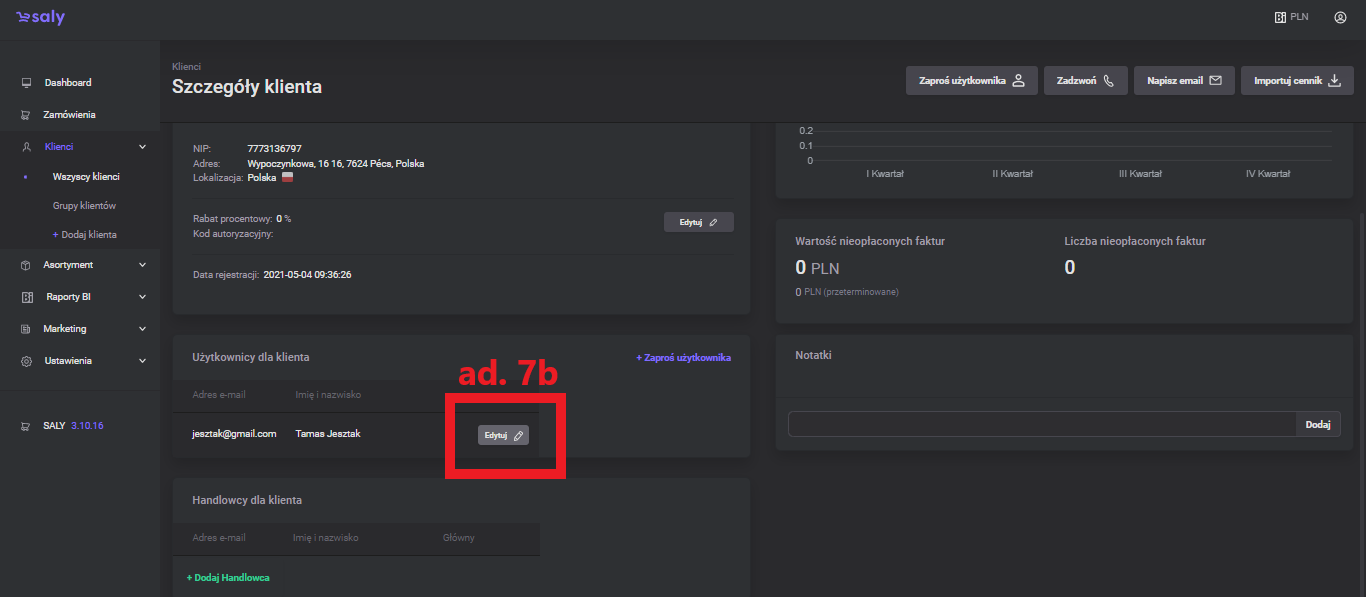Select Grupy klientów submenu item
This screenshot has height=597, width=1366.
(84, 206)
